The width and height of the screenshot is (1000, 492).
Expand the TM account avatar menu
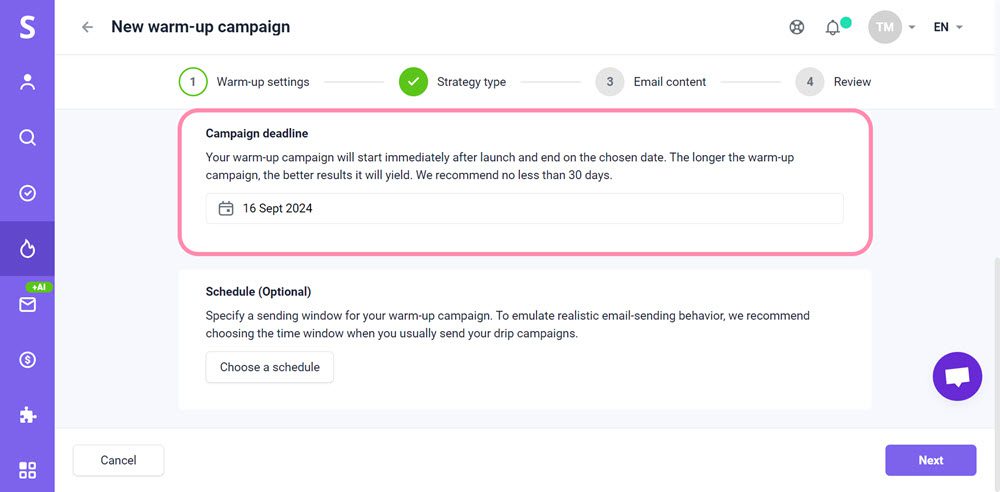coord(892,27)
